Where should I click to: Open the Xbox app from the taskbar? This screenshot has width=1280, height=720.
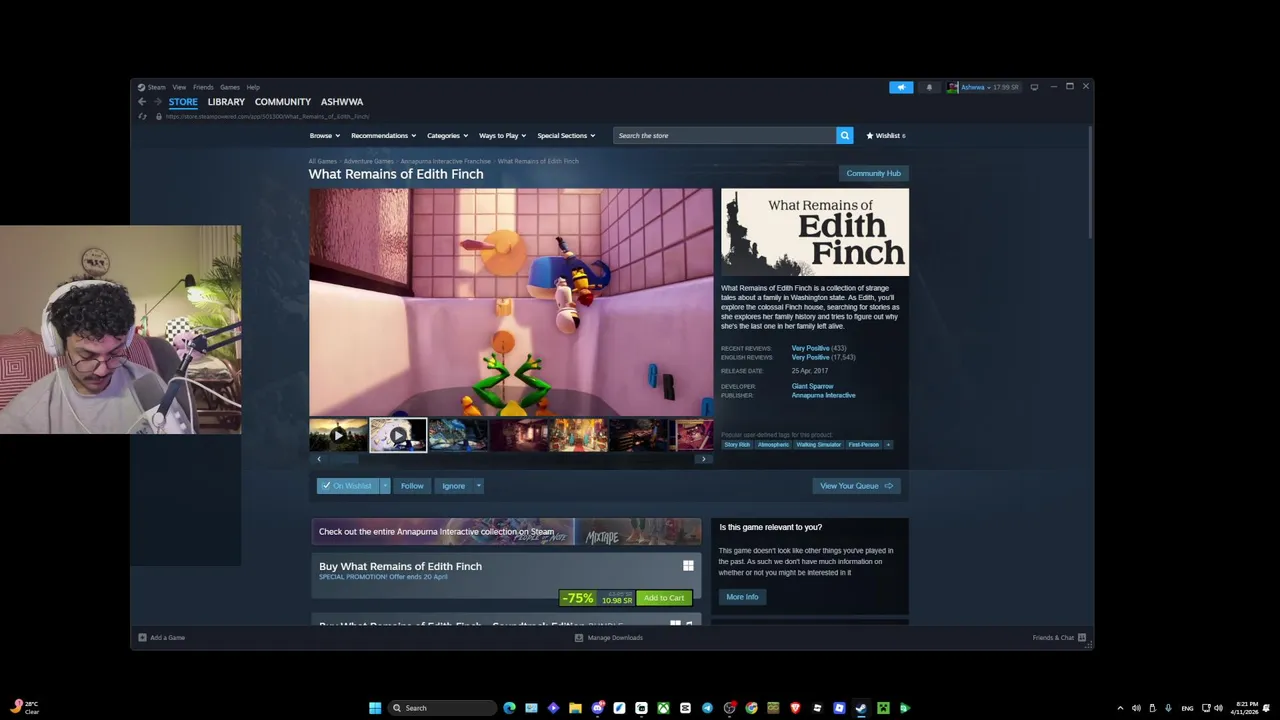663,708
